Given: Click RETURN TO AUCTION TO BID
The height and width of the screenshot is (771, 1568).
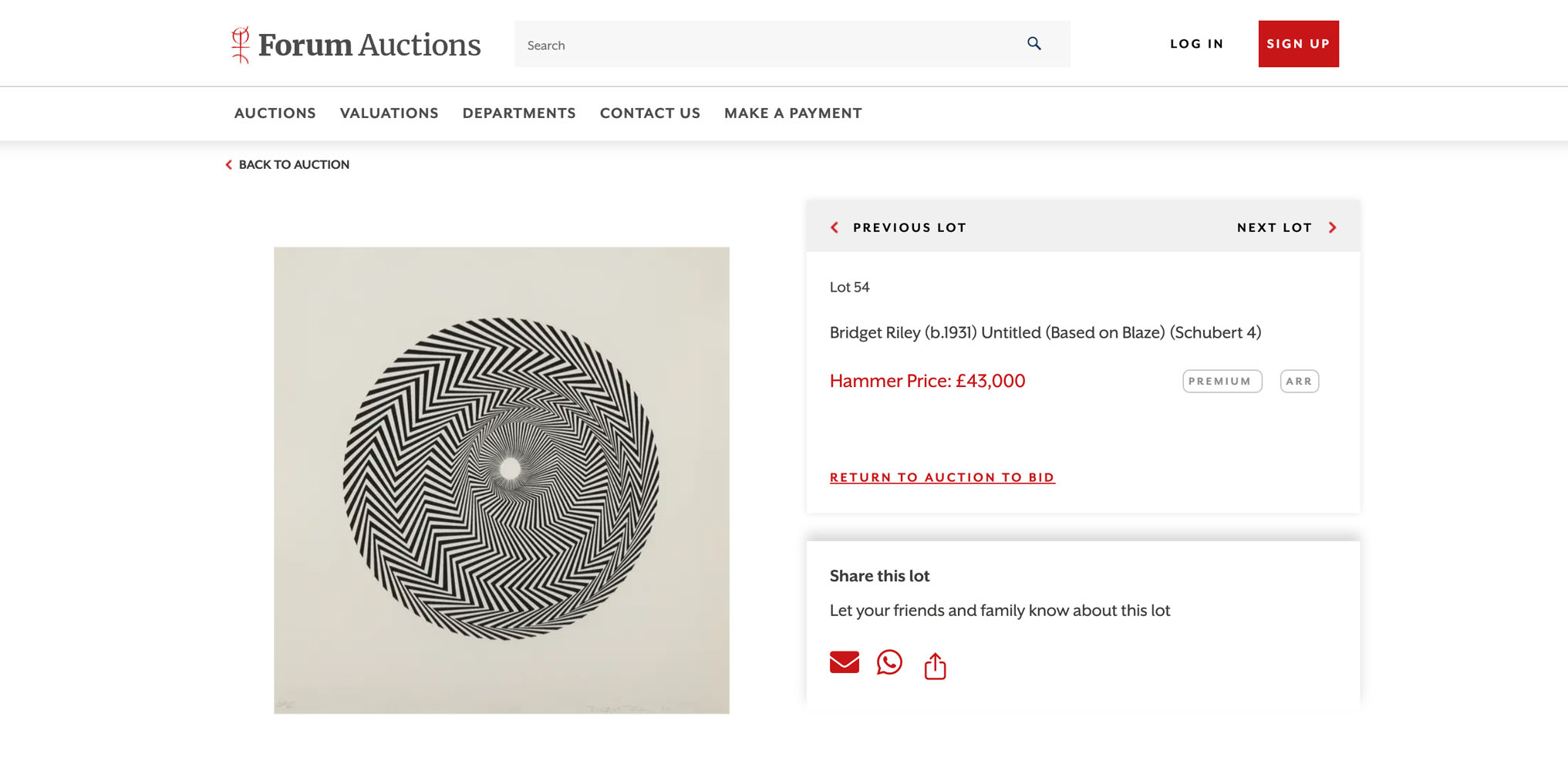Looking at the screenshot, I should pyautogui.click(x=942, y=476).
